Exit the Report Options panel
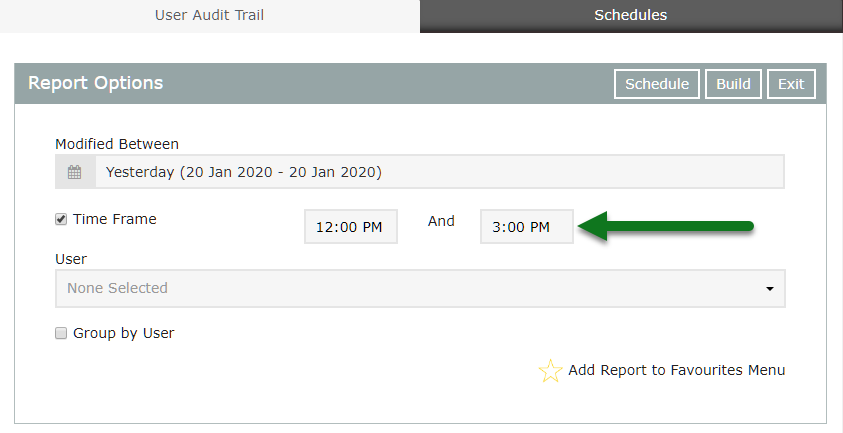Image resolution: width=843 pixels, height=433 pixels. (x=791, y=84)
